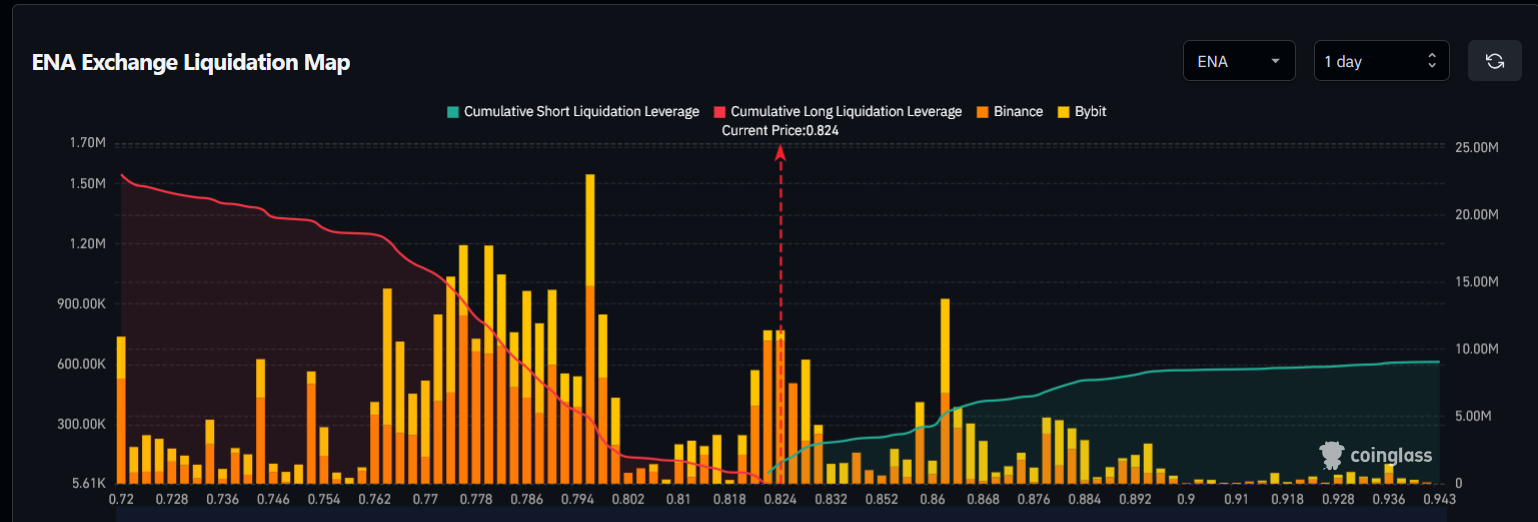Click the 0.746 x-axis label
The height and width of the screenshot is (522, 1538).
(x=273, y=498)
